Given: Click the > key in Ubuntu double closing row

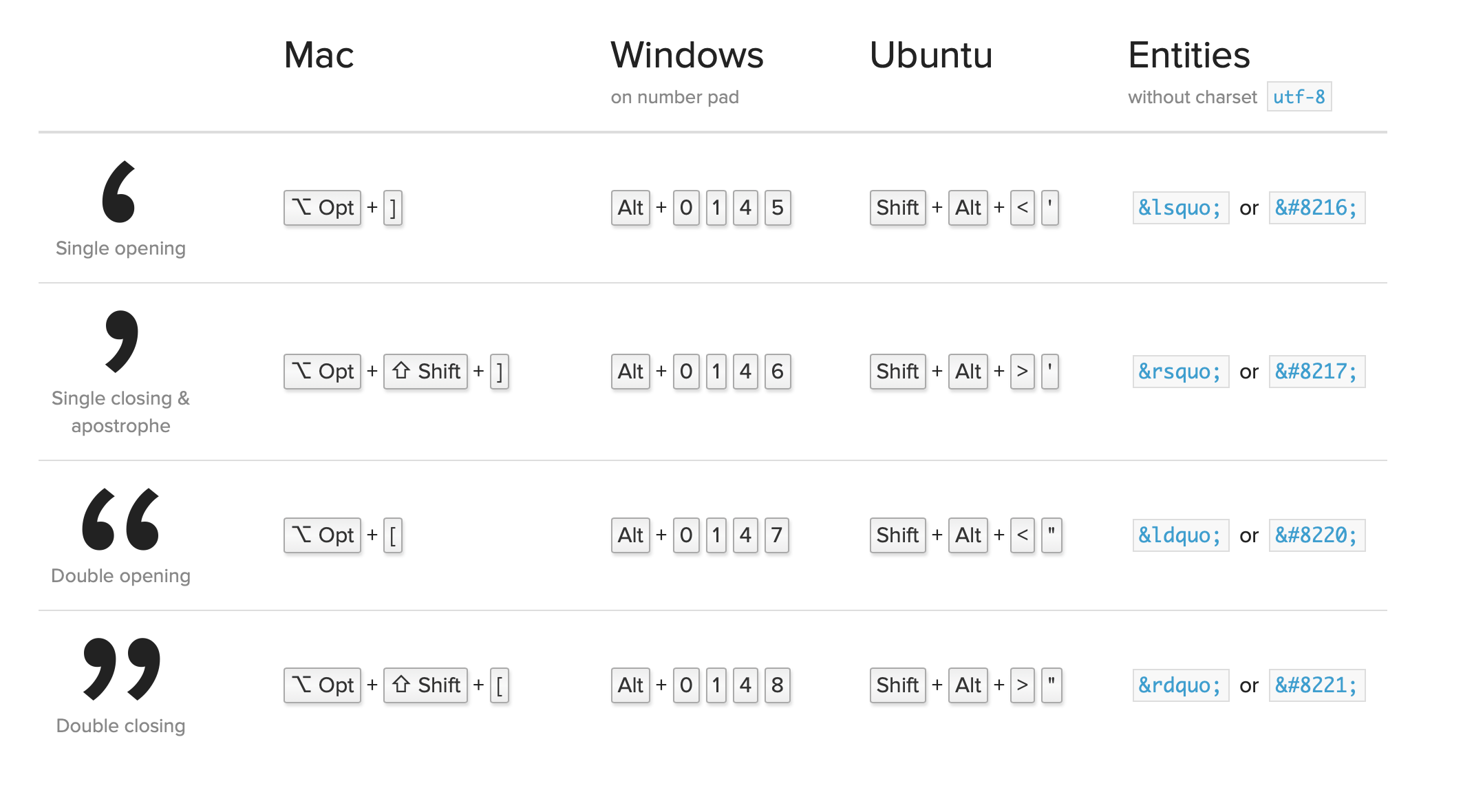Looking at the screenshot, I should click(1023, 685).
